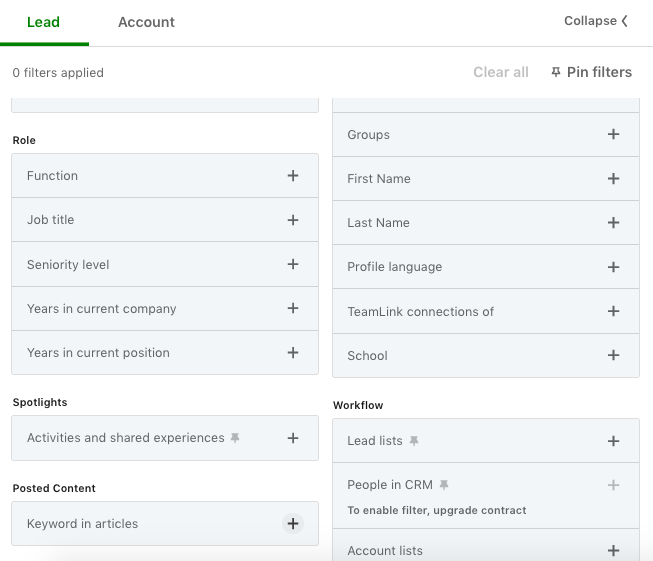This screenshot has width=653, height=561.
Task: Toggle the pin beside Lead lists
Action: click(x=414, y=441)
